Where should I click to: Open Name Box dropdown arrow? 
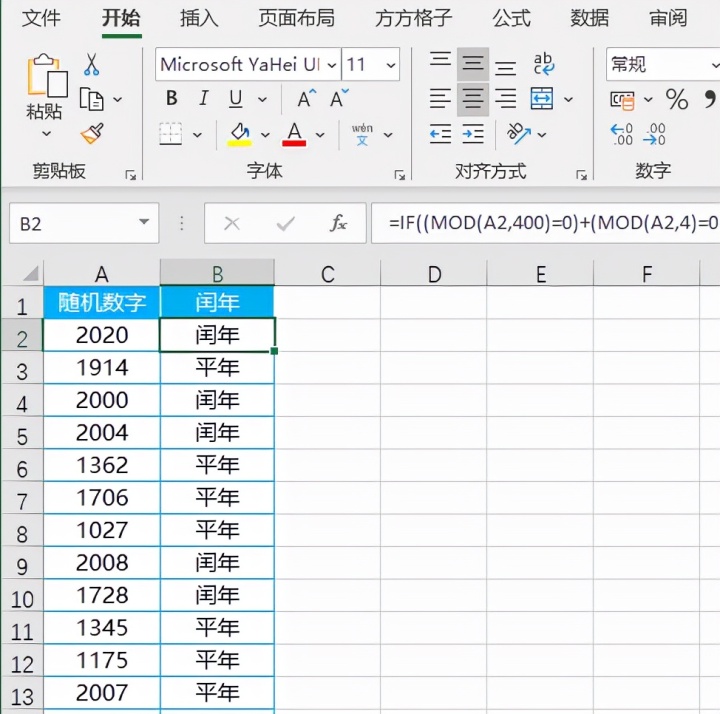[144, 222]
